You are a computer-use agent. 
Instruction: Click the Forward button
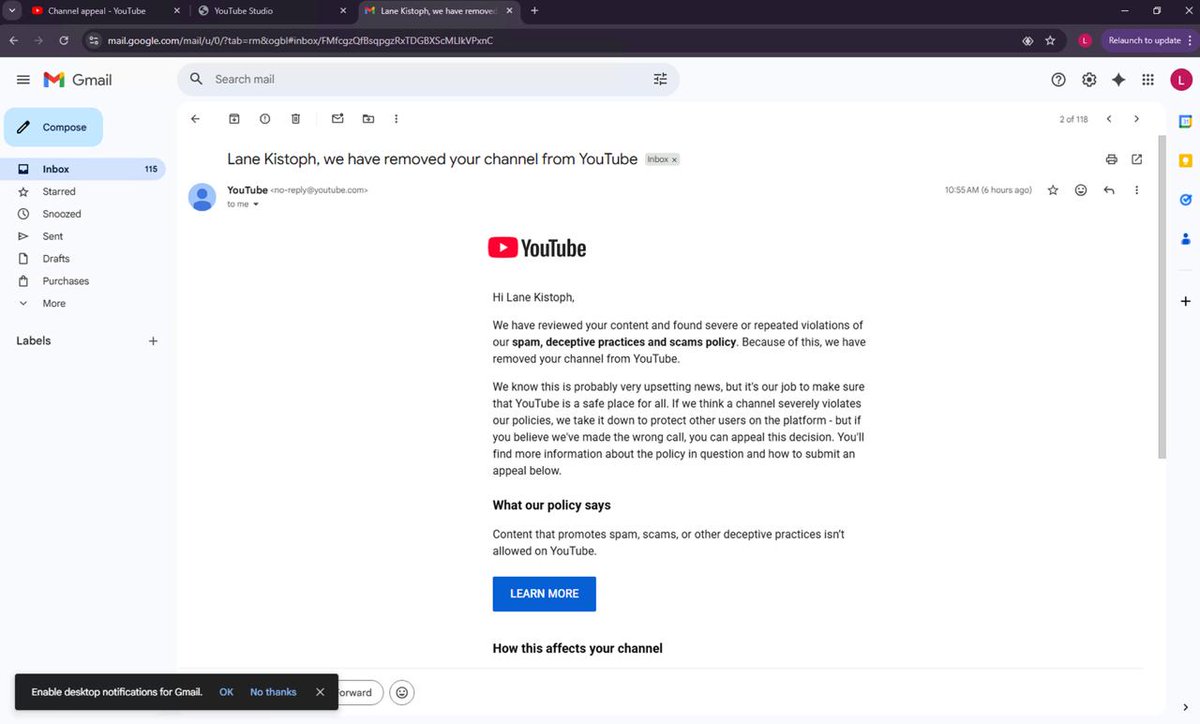[x=360, y=692]
